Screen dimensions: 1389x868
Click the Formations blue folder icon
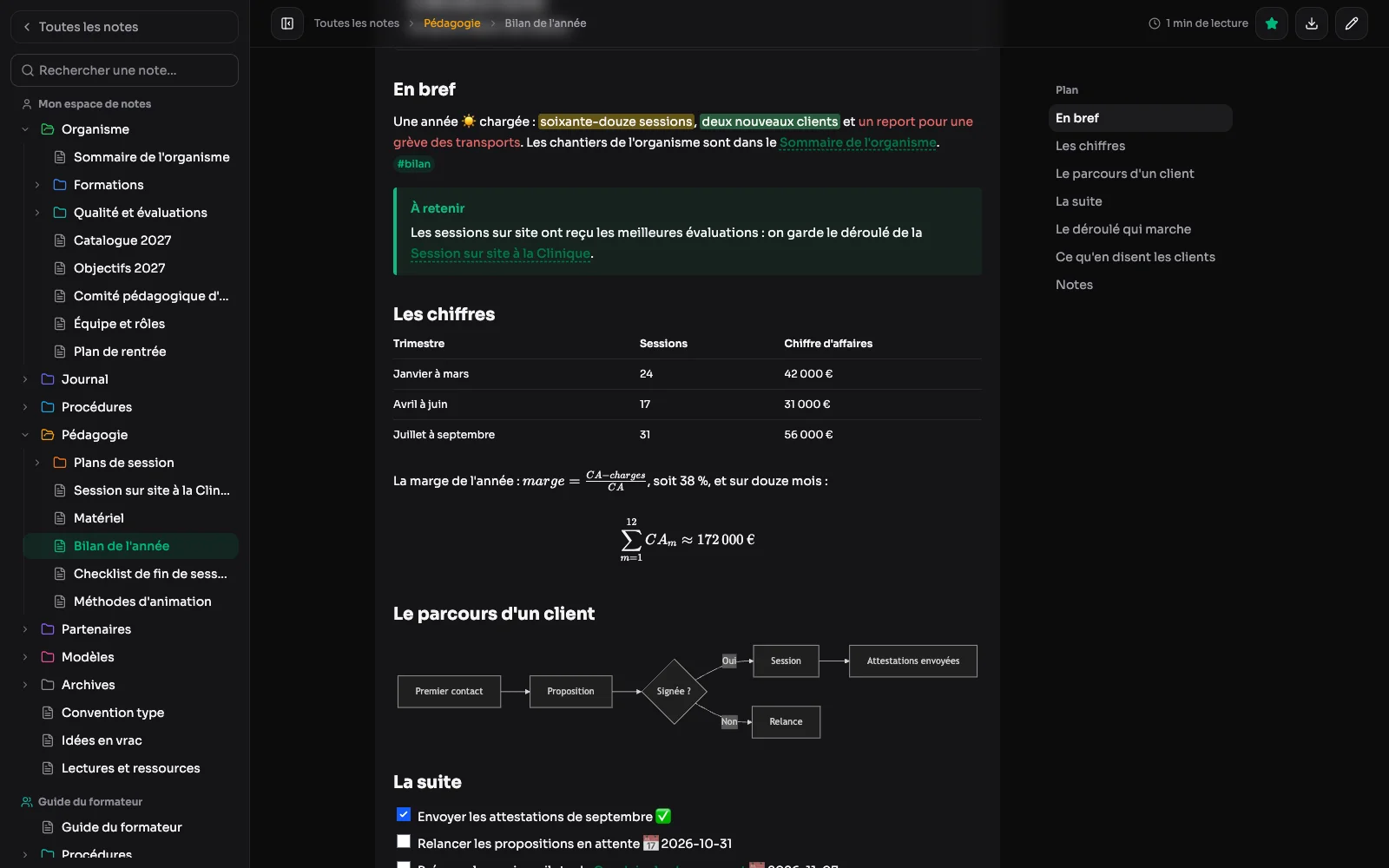(60, 185)
